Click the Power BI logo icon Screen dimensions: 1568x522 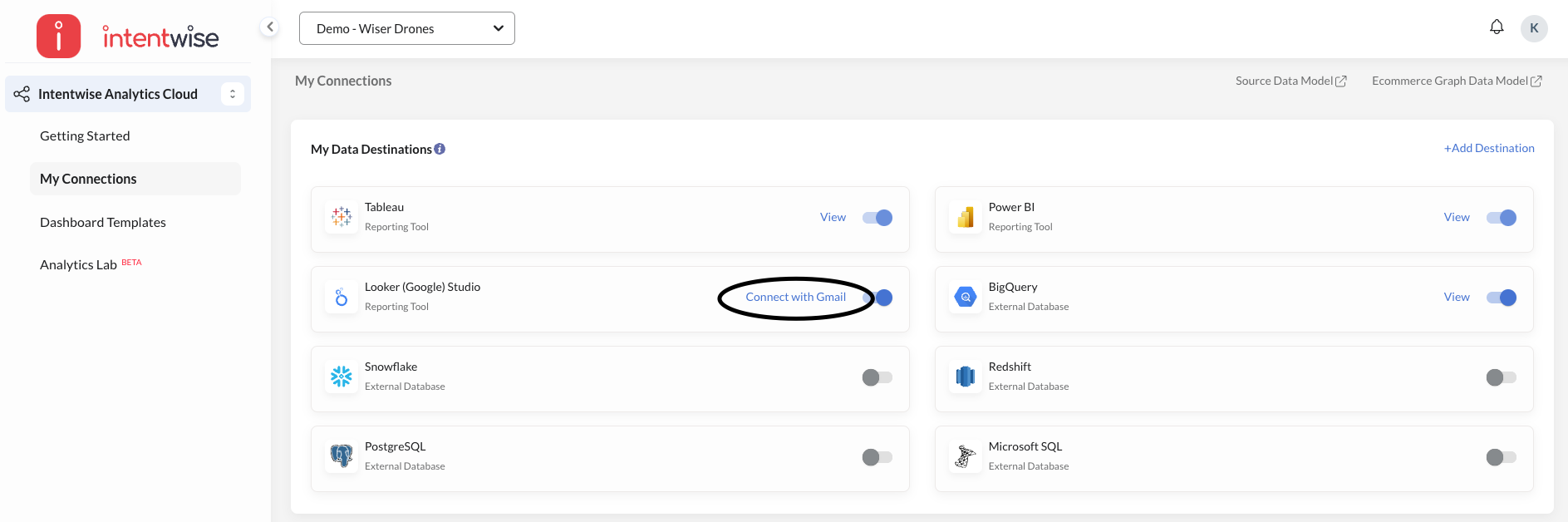[x=966, y=217]
